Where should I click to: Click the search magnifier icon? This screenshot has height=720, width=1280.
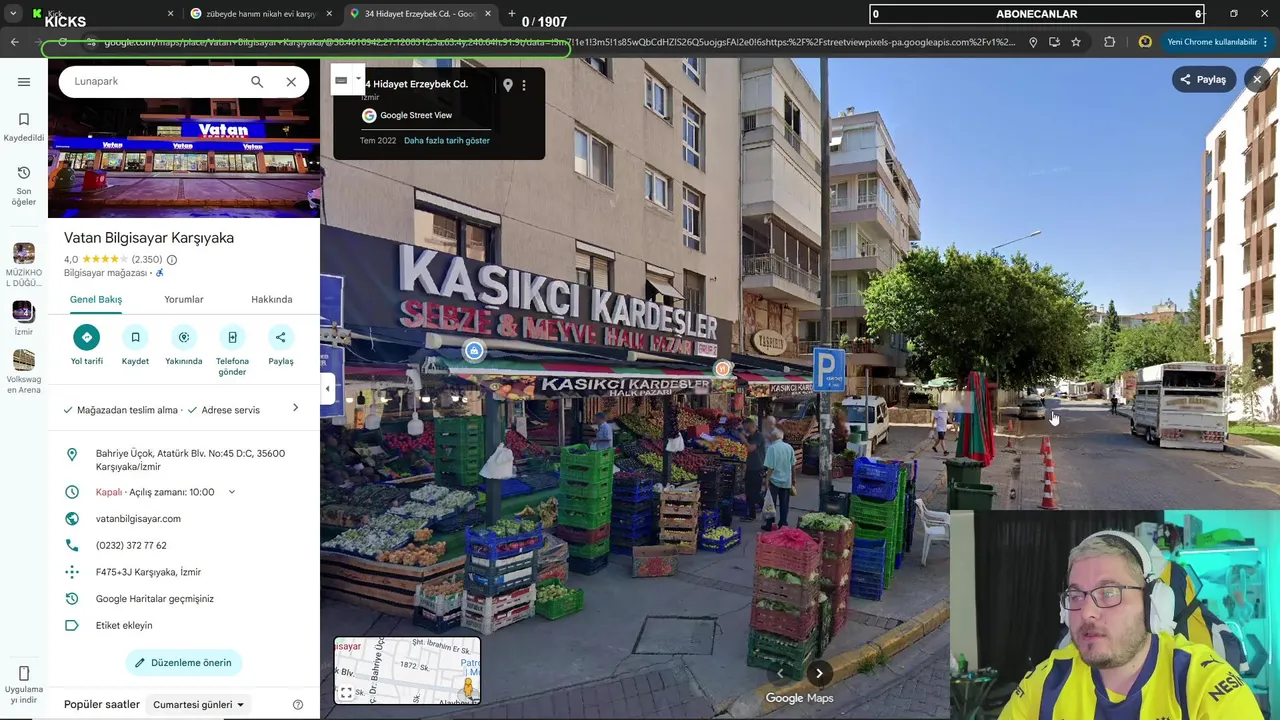257,82
